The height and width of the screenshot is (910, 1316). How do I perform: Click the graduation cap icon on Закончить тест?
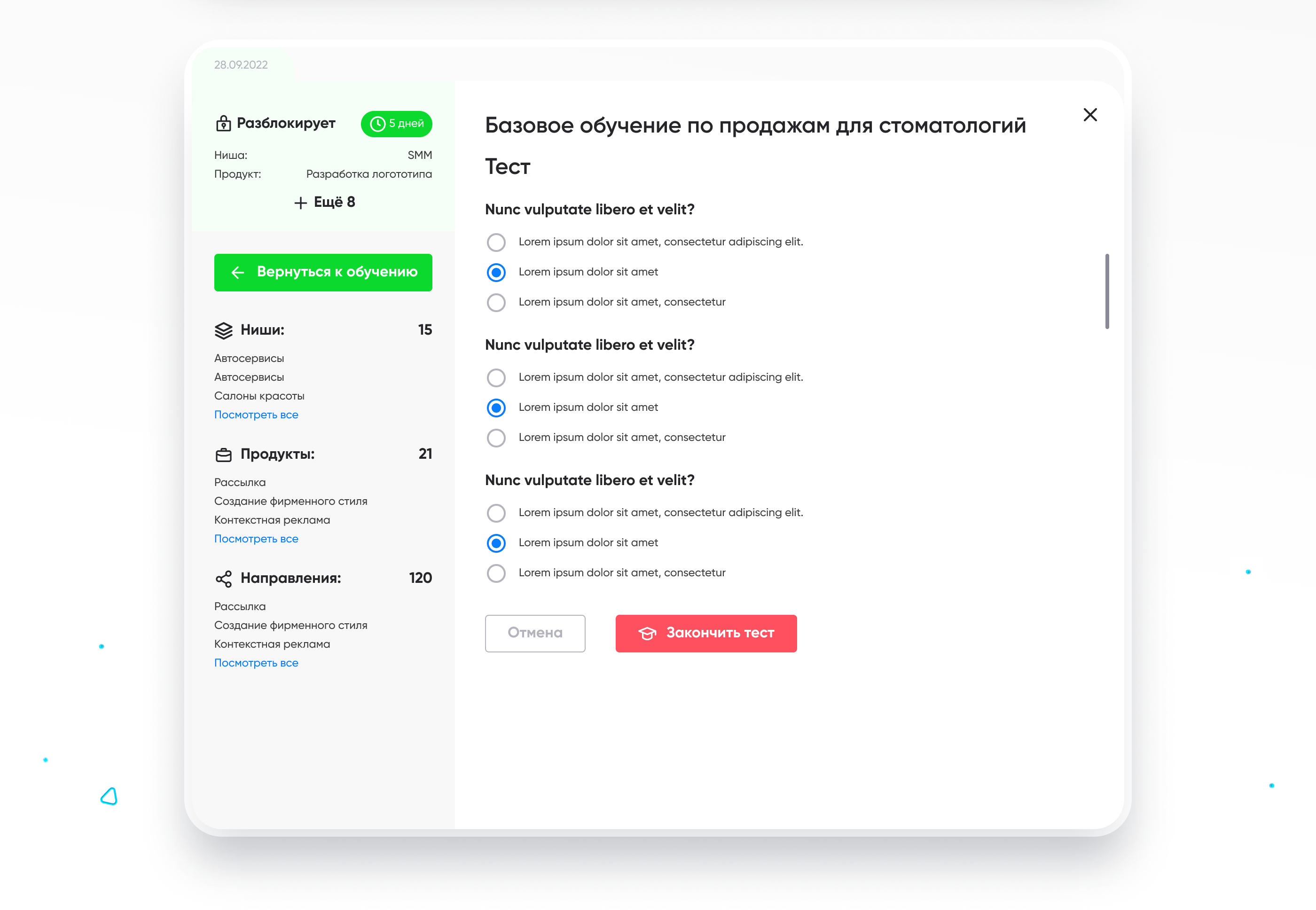(x=647, y=634)
